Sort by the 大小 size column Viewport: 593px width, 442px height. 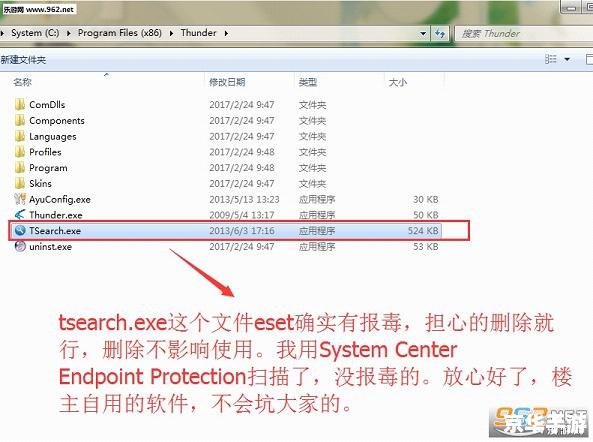click(x=398, y=82)
